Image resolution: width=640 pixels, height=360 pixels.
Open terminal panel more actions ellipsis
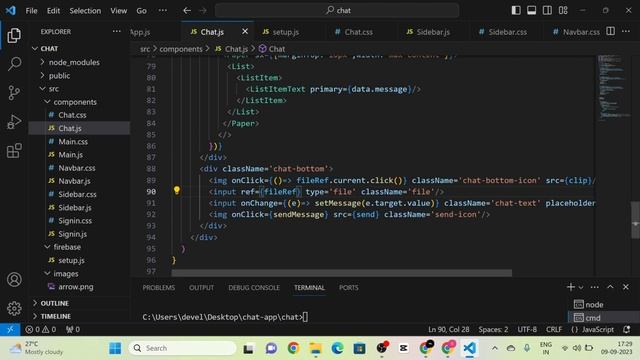point(595,287)
